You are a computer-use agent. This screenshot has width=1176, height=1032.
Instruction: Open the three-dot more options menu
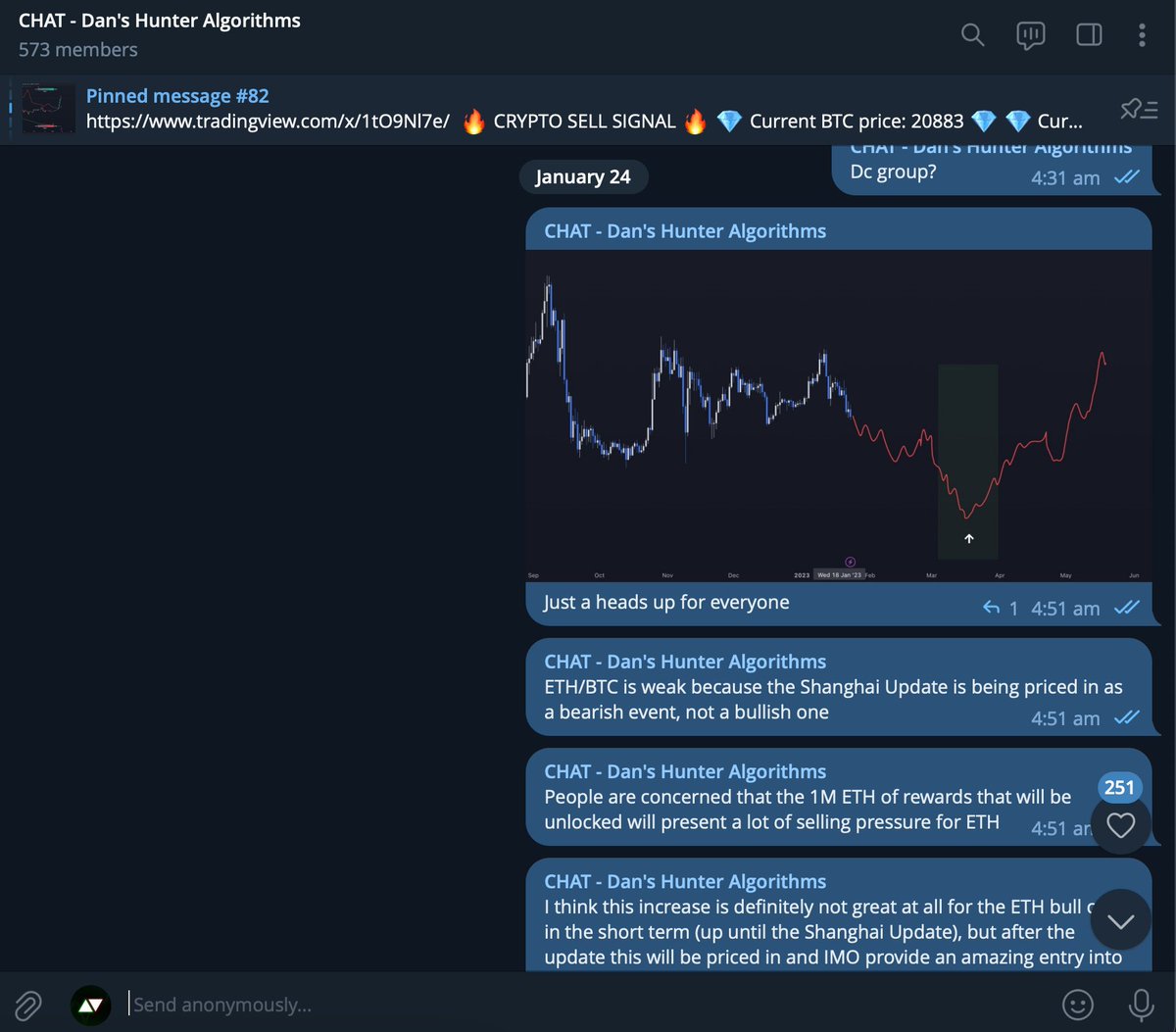click(1142, 35)
